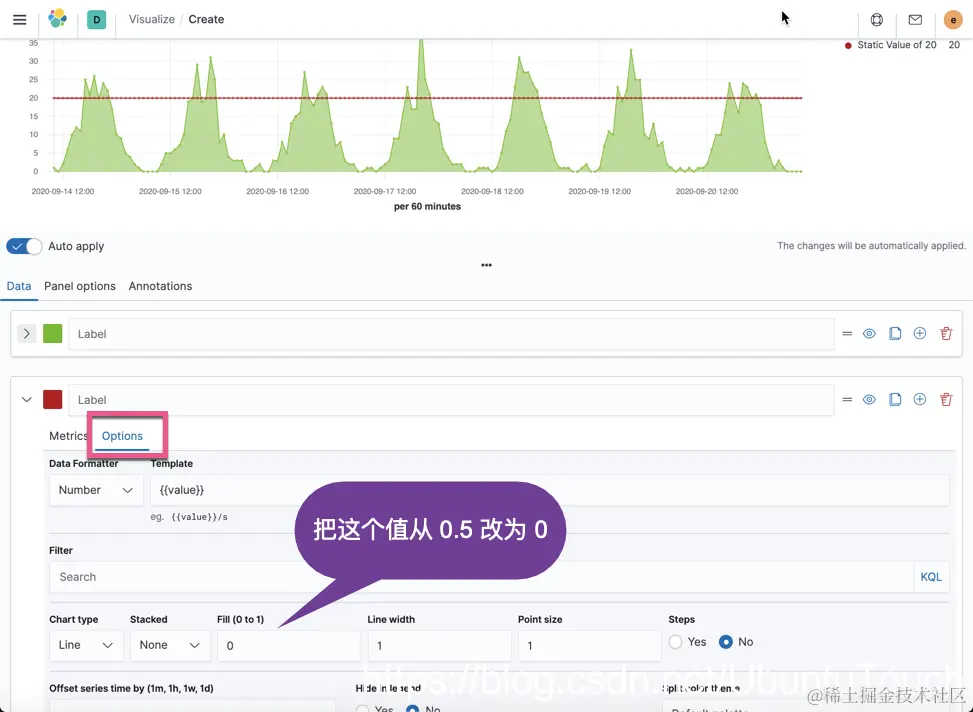Click the Static Value of 20 legend entry
973x712 pixels.
(896, 45)
